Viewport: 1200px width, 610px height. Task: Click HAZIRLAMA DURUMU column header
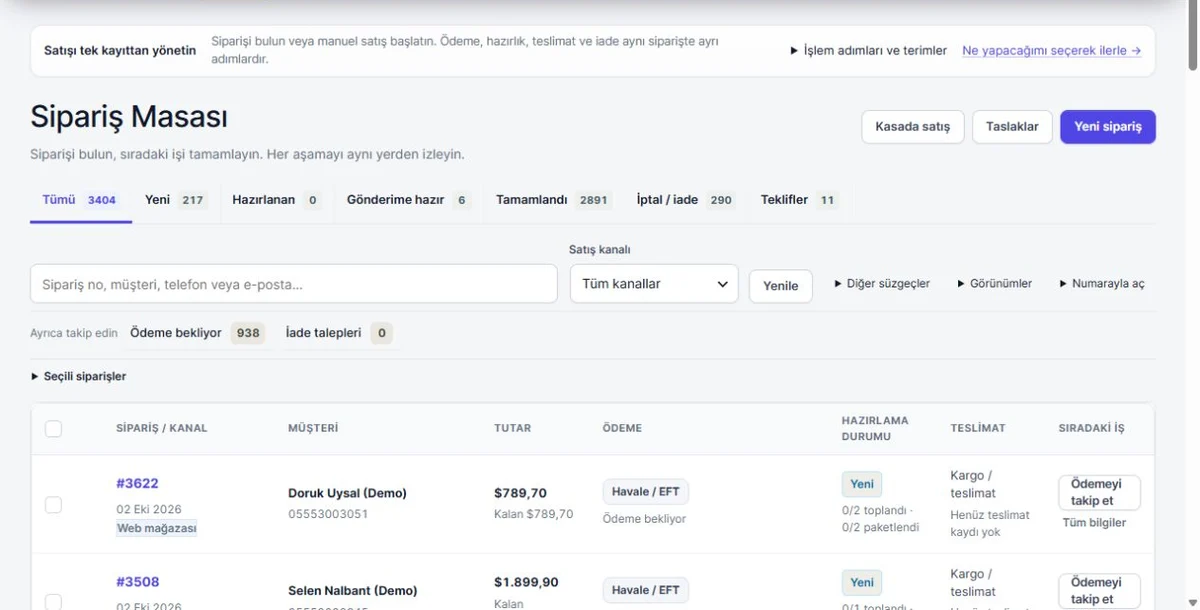(x=875, y=428)
